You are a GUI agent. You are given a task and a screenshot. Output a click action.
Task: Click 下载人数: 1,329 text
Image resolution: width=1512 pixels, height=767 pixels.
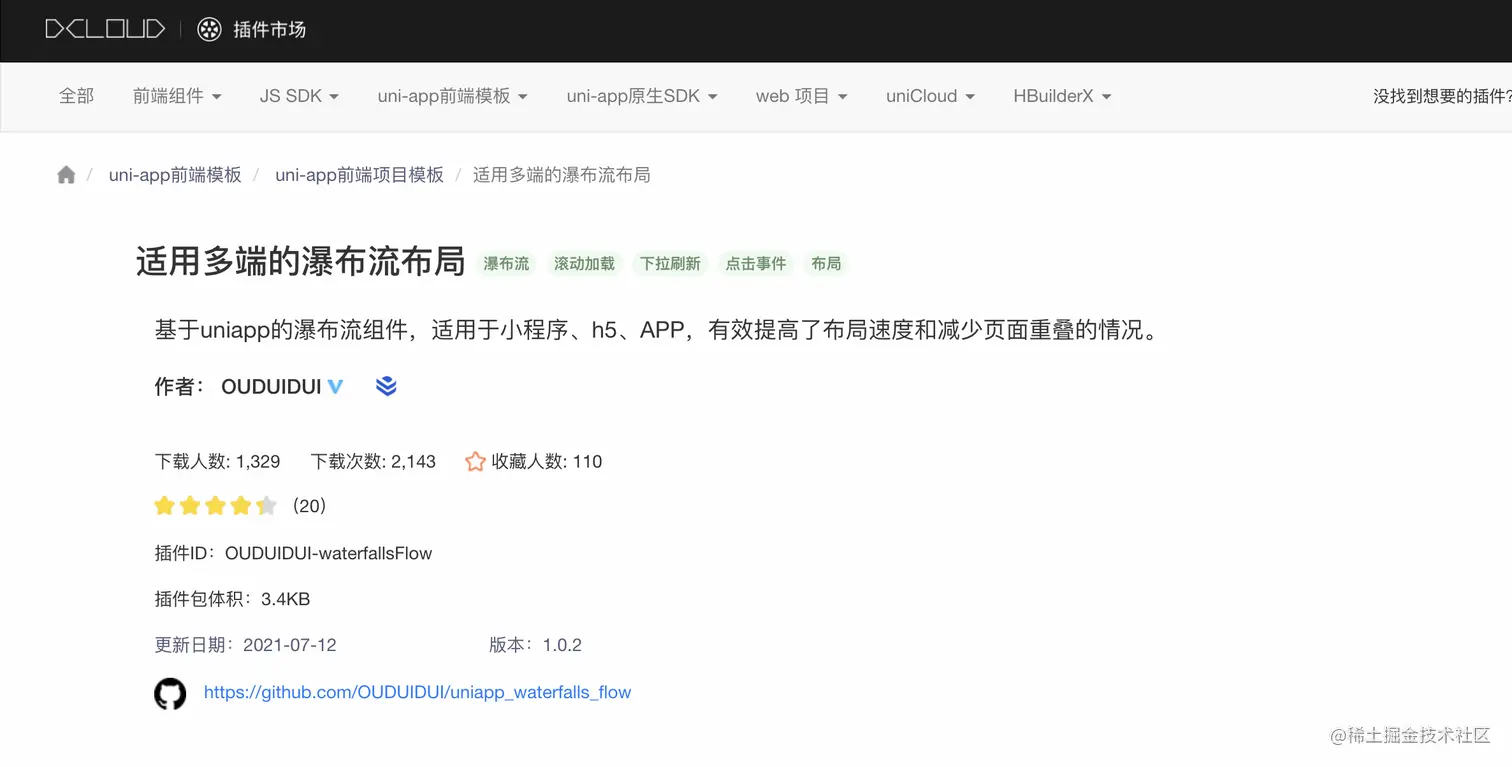pos(217,462)
